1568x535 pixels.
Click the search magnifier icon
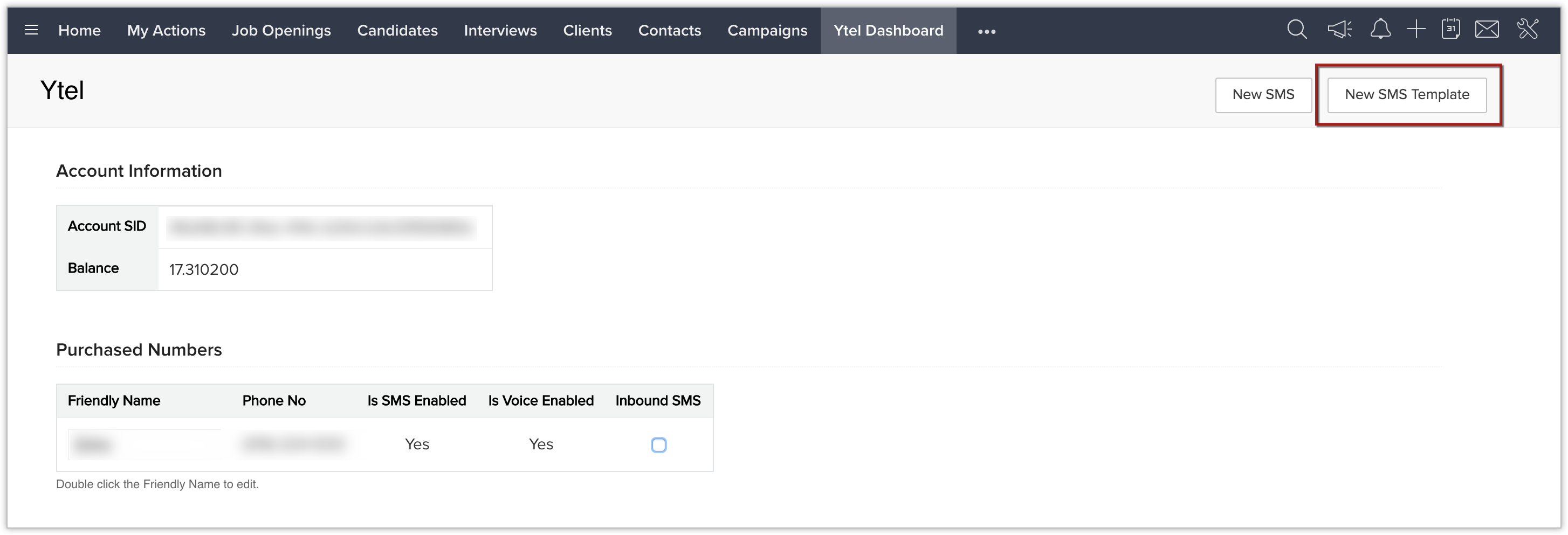(x=1297, y=29)
